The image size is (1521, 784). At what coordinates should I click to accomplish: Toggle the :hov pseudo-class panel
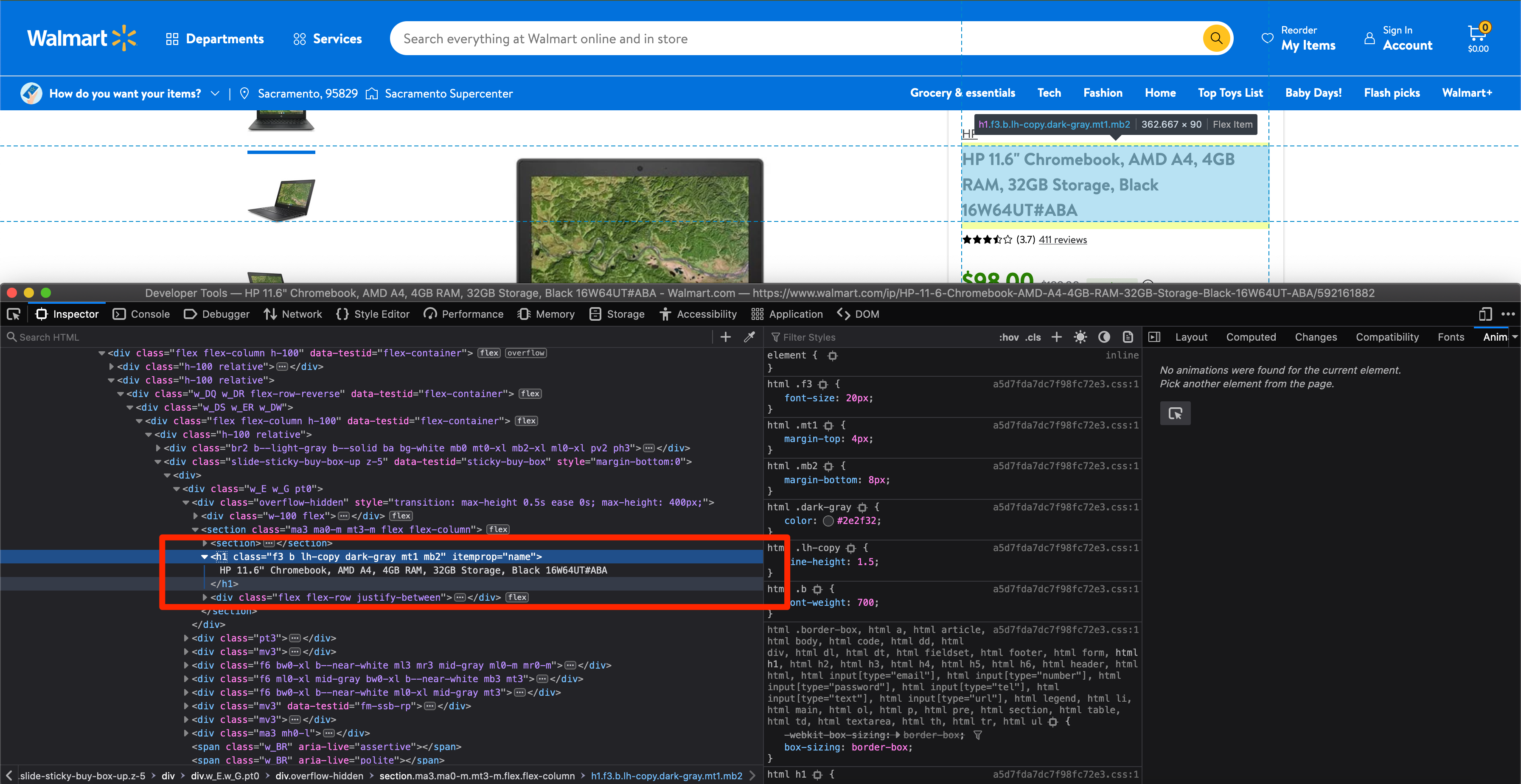pyautogui.click(x=1009, y=336)
